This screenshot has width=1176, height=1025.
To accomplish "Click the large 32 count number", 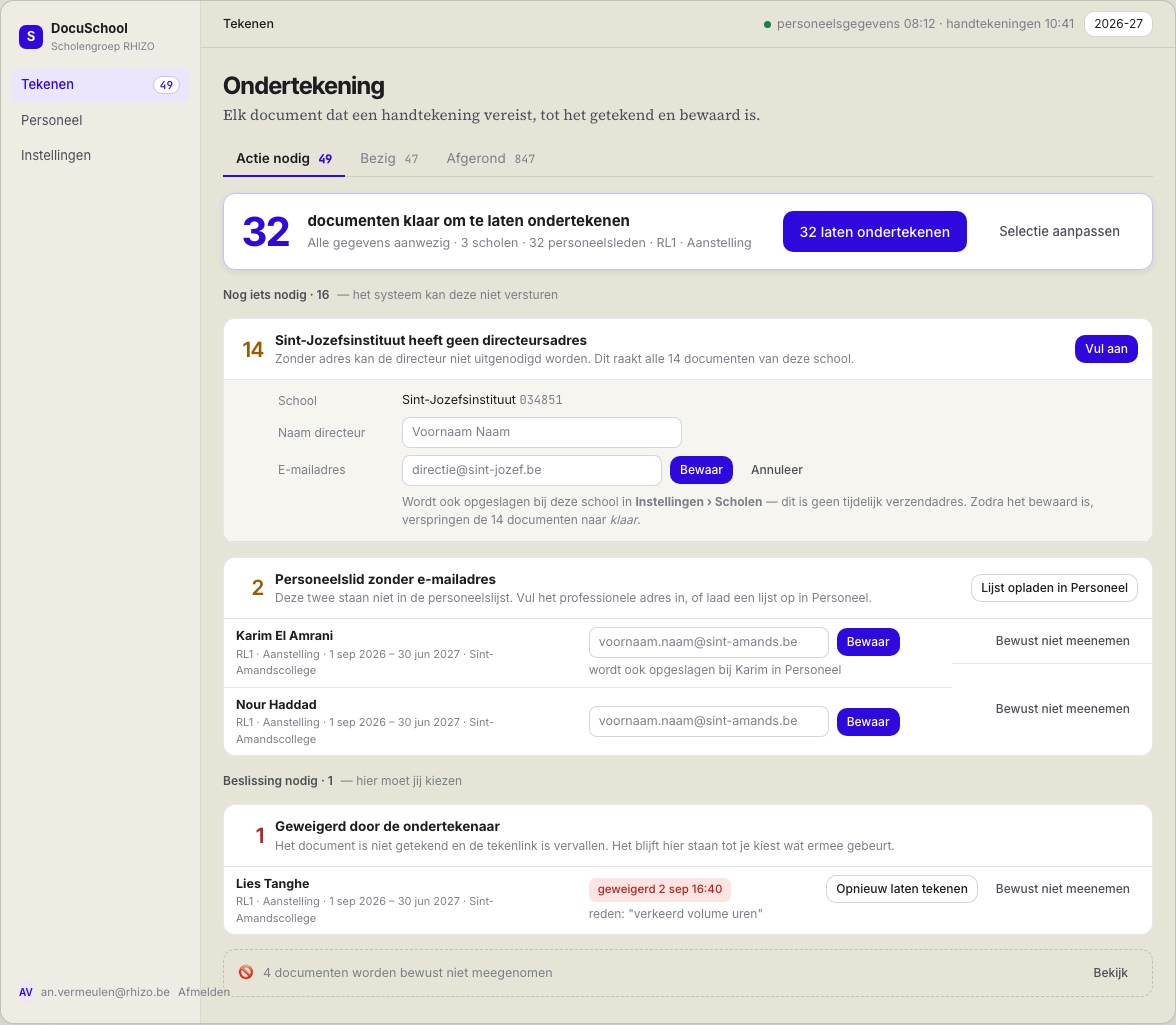I will pyautogui.click(x=266, y=232).
